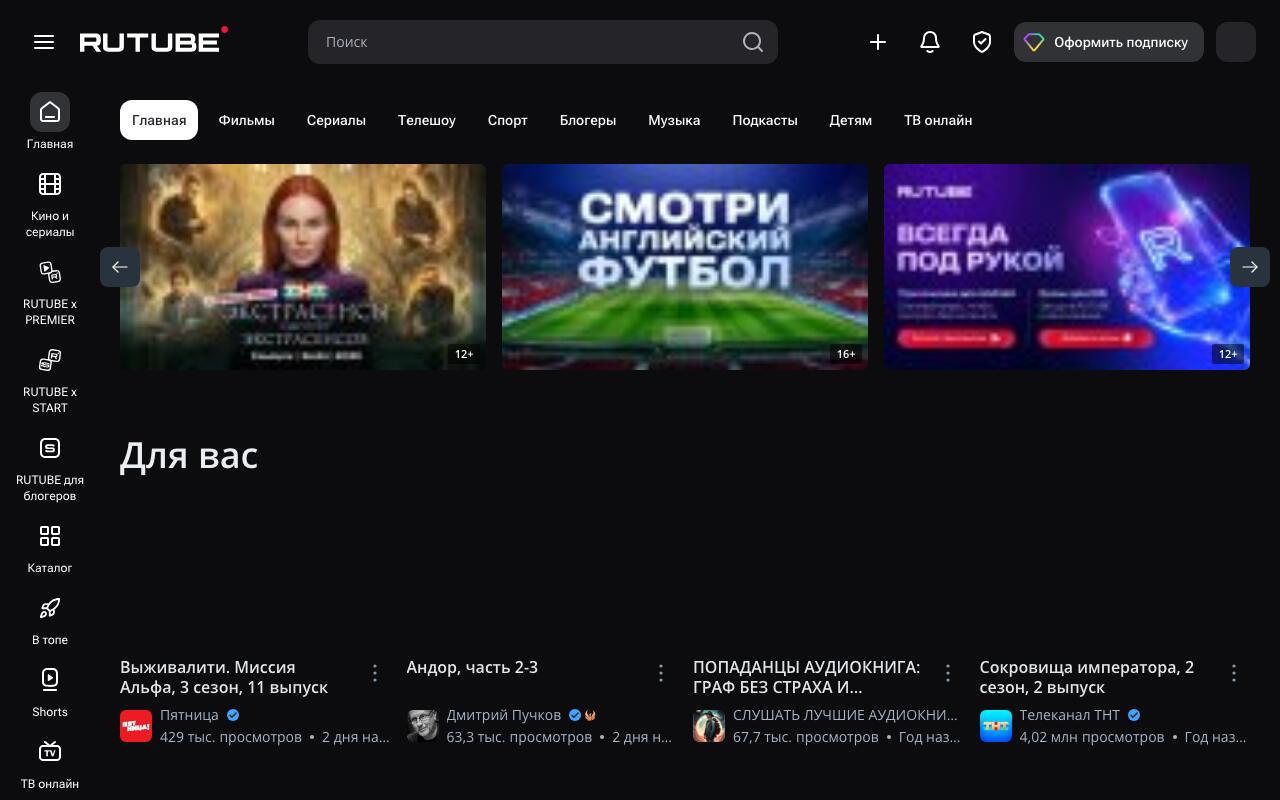This screenshot has width=1280, height=800.
Task: Click Оформить подписку button
Action: (x=1109, y=42)
